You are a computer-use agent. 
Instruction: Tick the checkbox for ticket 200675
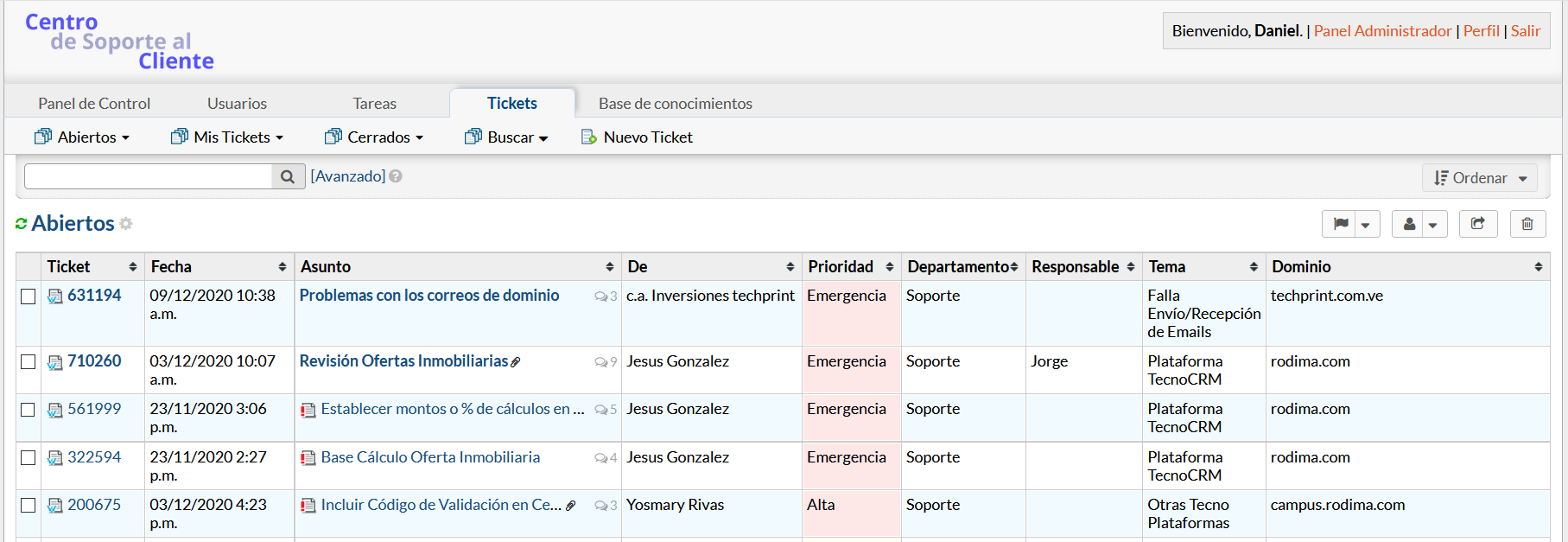(29, 506)
